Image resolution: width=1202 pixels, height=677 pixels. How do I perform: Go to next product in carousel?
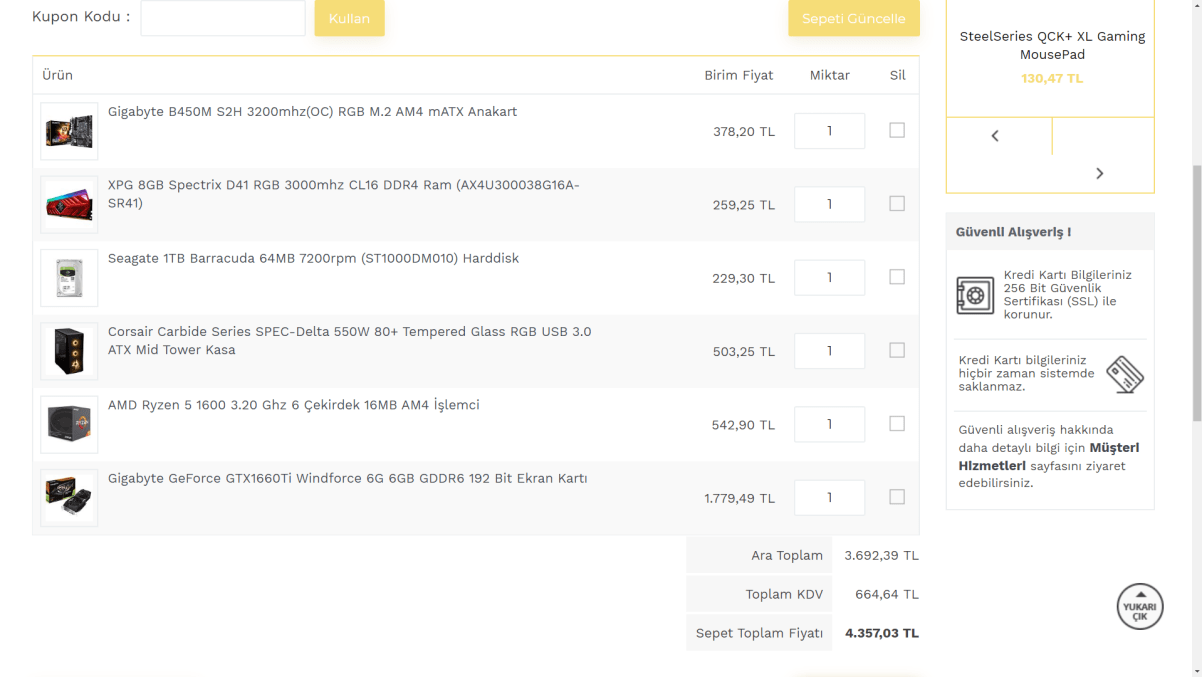[1099, 173]
